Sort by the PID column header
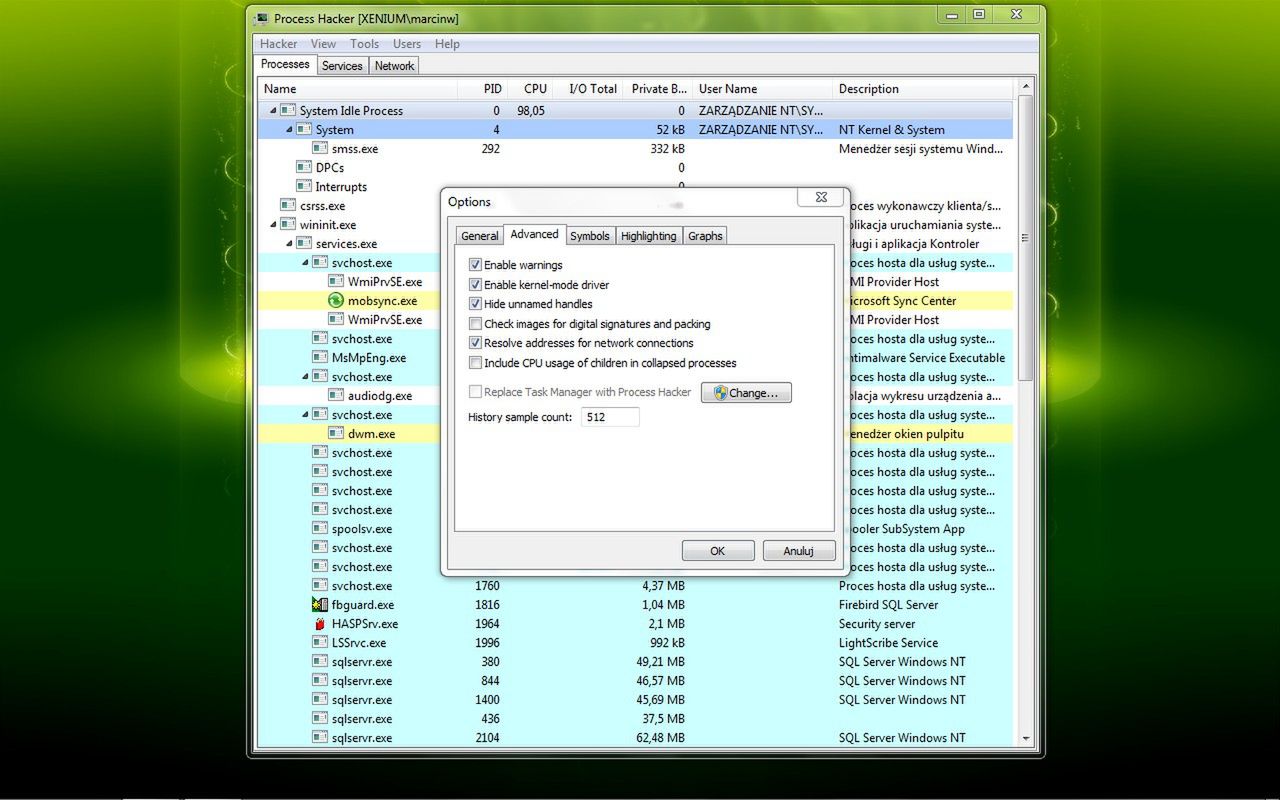This screenshot has height=800, width=1280. (483, 89)
